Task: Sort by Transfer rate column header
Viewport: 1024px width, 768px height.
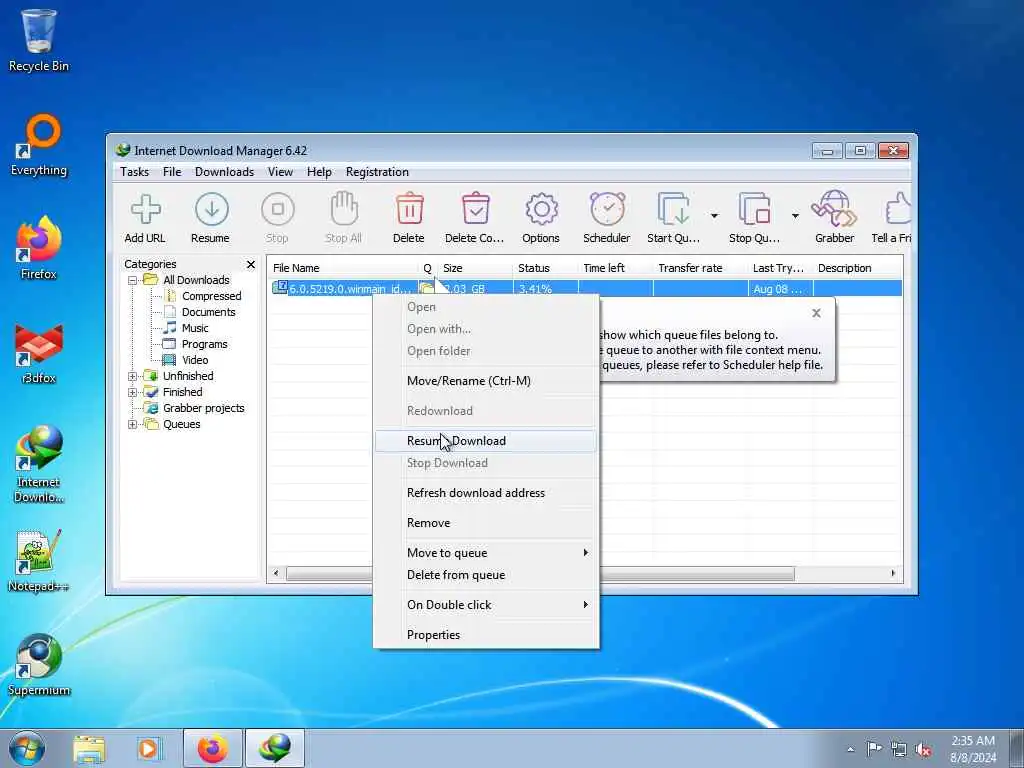Action: point(701,268)
